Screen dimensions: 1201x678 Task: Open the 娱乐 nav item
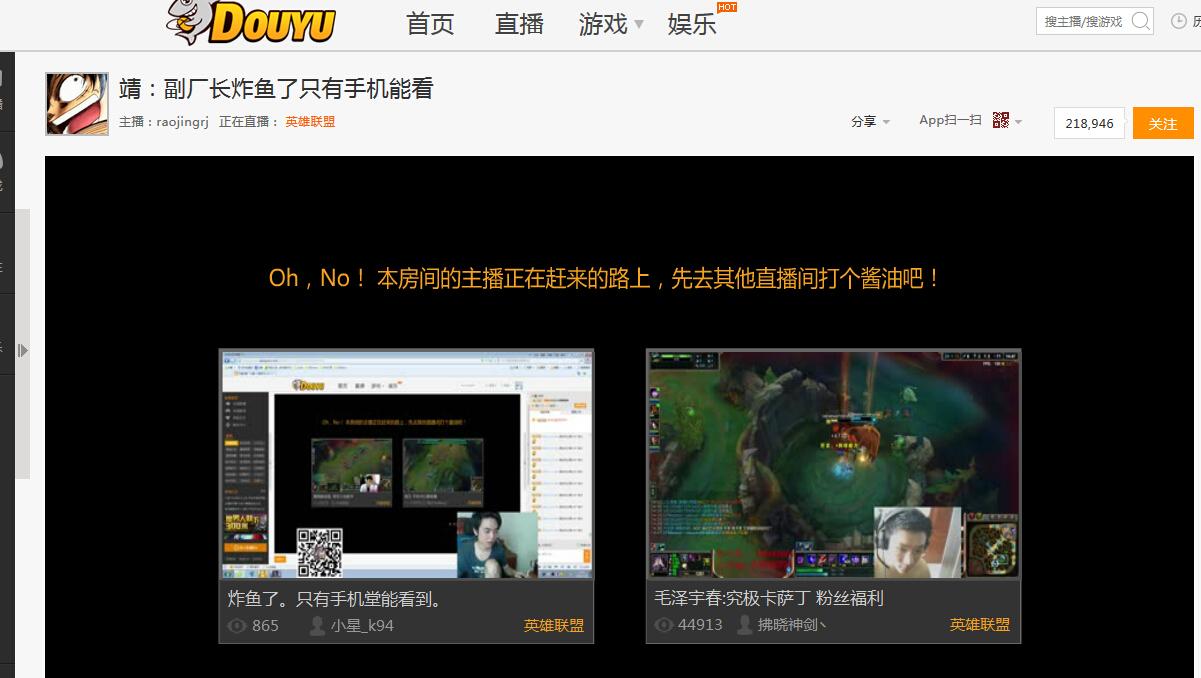click(692, 24)
